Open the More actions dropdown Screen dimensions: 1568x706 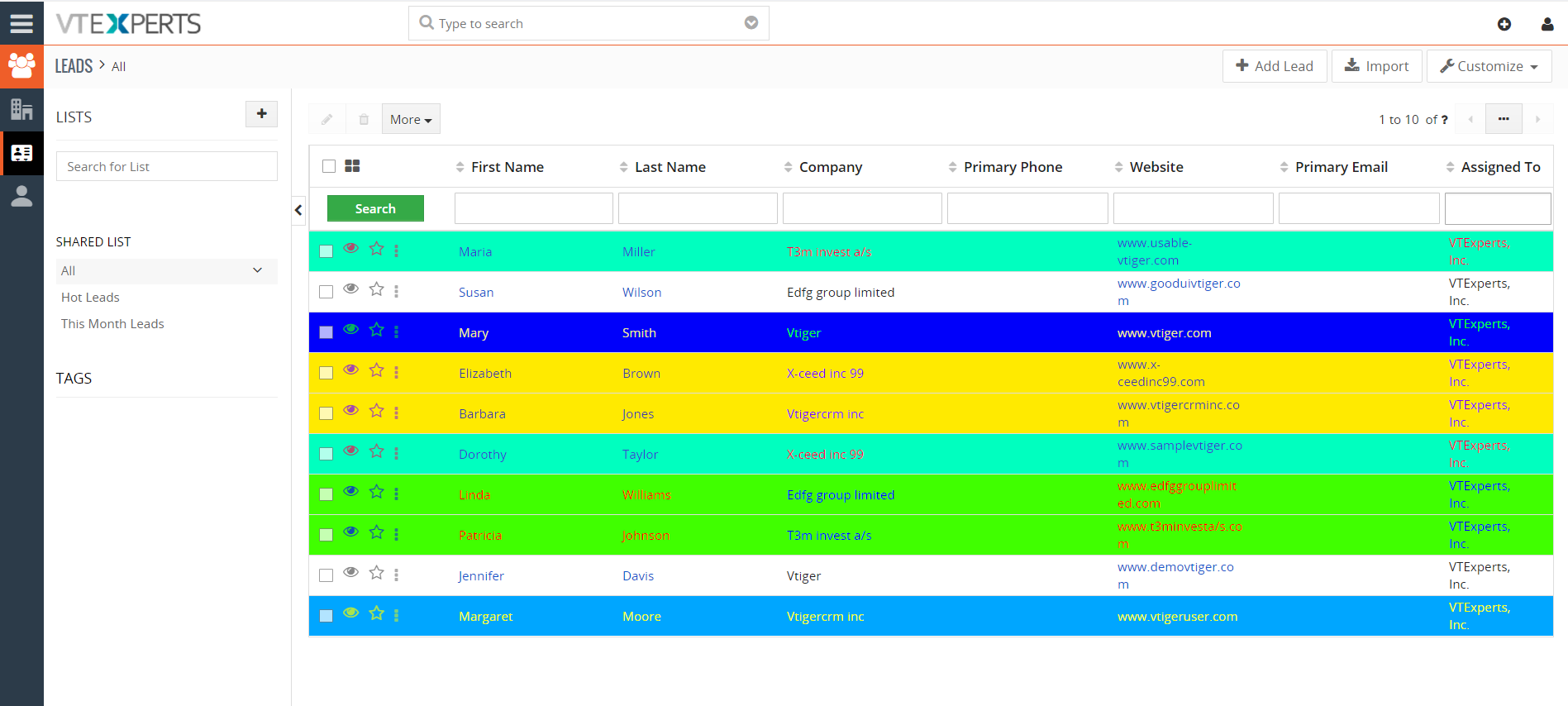(411, 119)
